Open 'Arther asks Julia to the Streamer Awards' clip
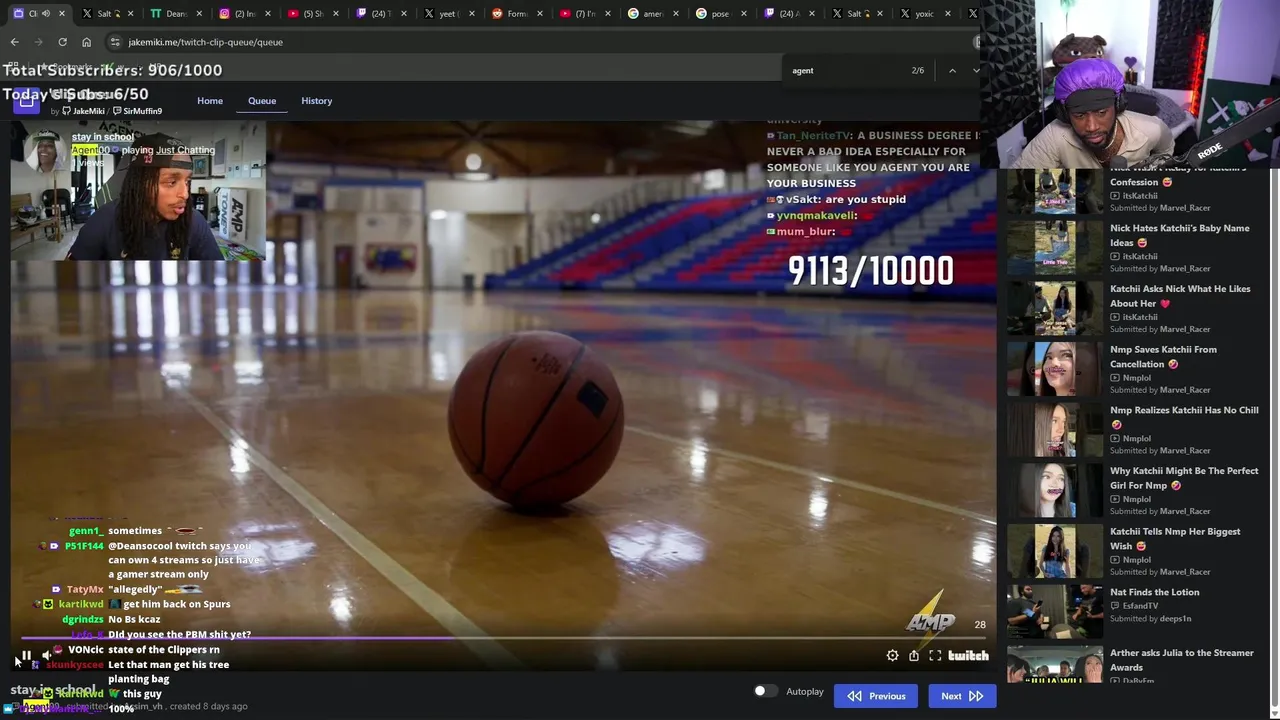 click(1181, 660)
